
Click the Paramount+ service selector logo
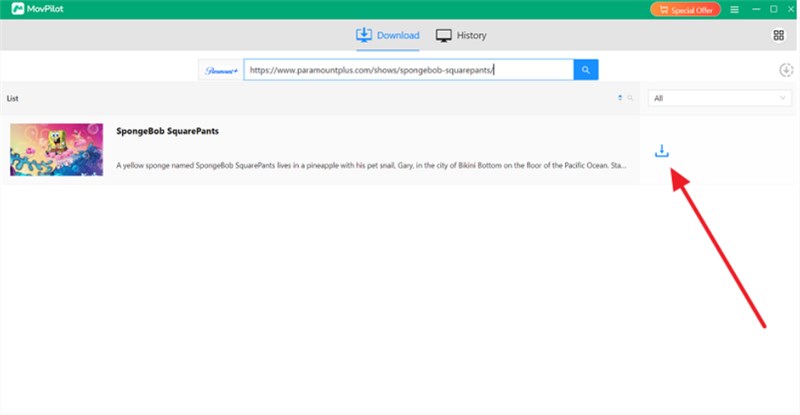pos(221,70)
